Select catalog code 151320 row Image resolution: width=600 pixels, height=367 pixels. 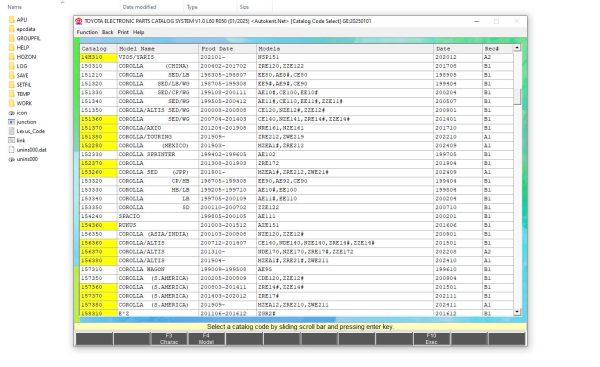coord(297,84)
